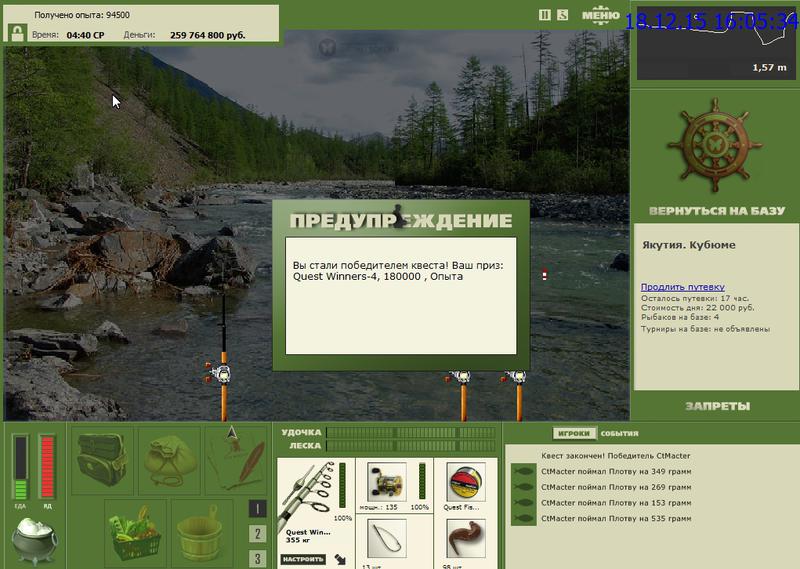Select rod slot 2

tap(257, 534)
